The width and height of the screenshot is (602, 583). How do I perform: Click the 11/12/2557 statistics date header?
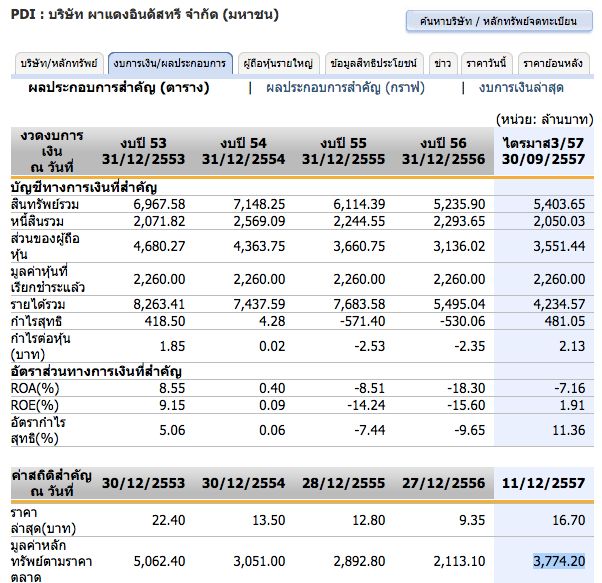[x=544, y=483]
